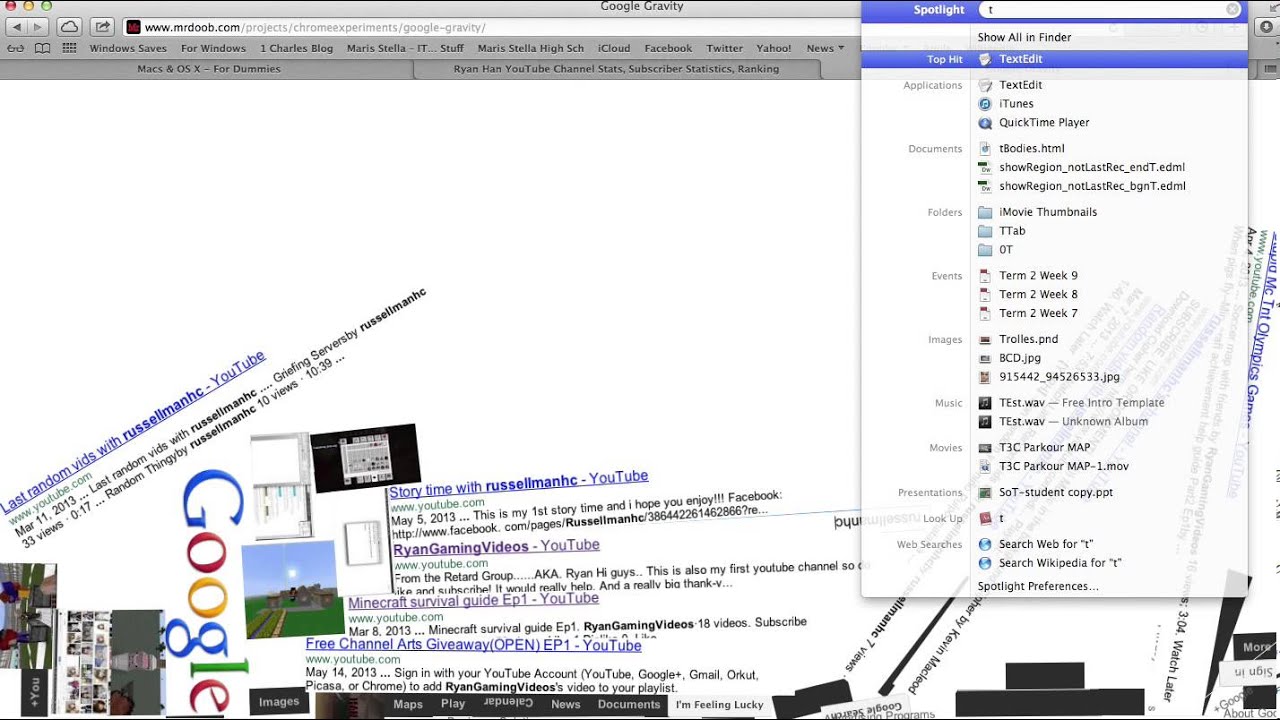Click the TextEdit icon in Top Hit row
Image resolution: width=1280 pixels, height=720 pixels.
[x=985, y=59]
